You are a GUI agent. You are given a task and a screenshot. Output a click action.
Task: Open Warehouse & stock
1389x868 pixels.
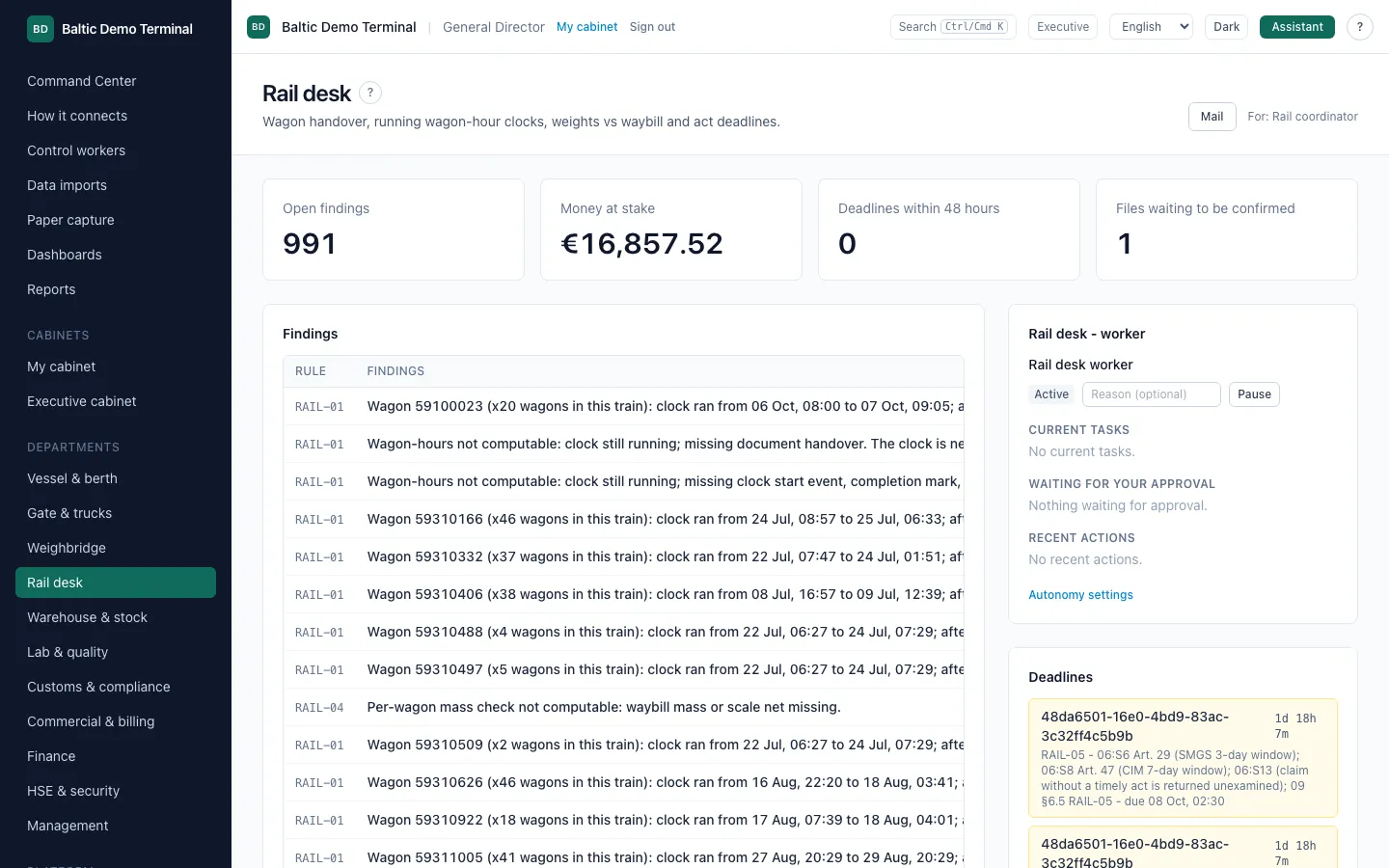[116, 617]
